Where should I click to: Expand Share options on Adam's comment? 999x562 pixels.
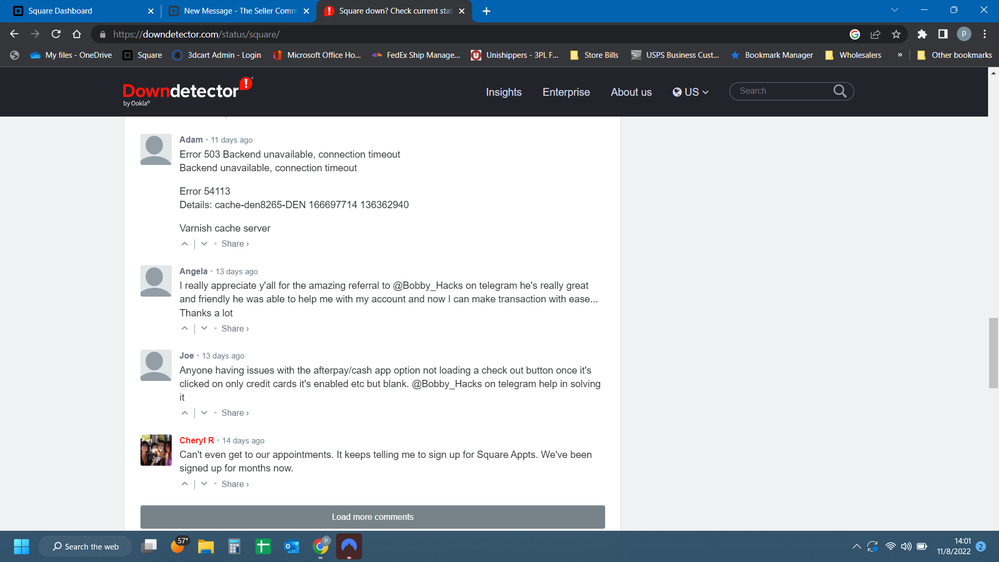coord(235,244)
